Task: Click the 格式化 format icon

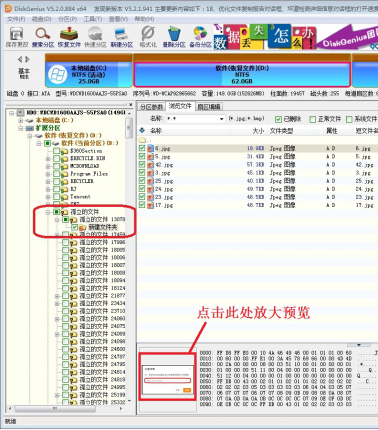Action: [148, 37]
